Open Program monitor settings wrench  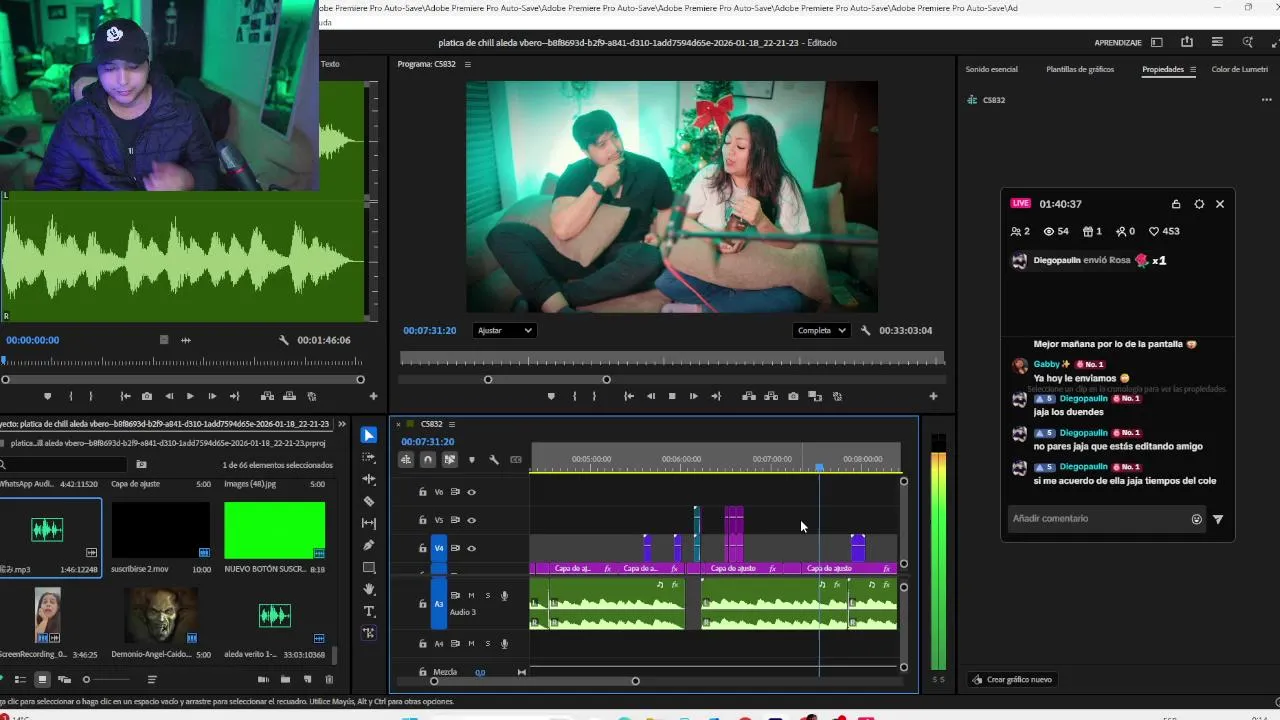point(866,330)
